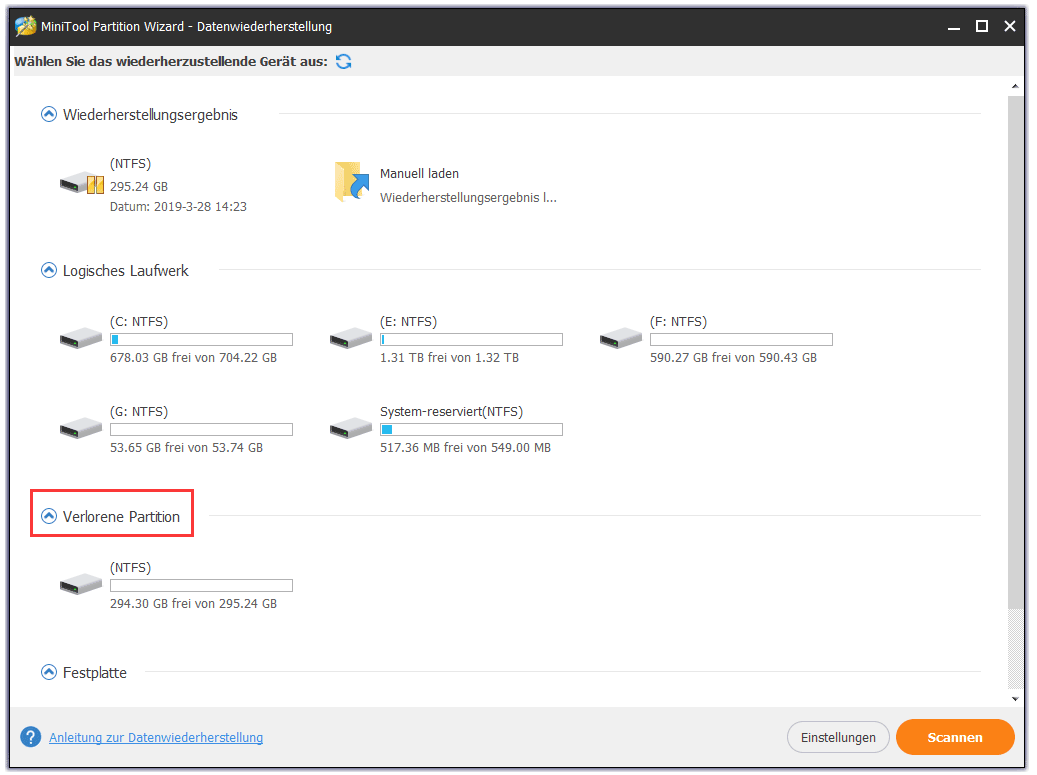
Task: Click the (F: NTFS) label
Action: (678, 322)
